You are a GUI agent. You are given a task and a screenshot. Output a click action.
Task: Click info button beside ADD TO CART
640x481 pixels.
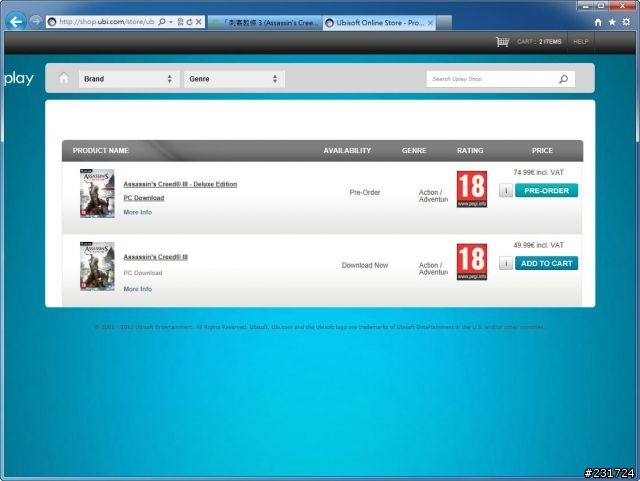[506, 263]
